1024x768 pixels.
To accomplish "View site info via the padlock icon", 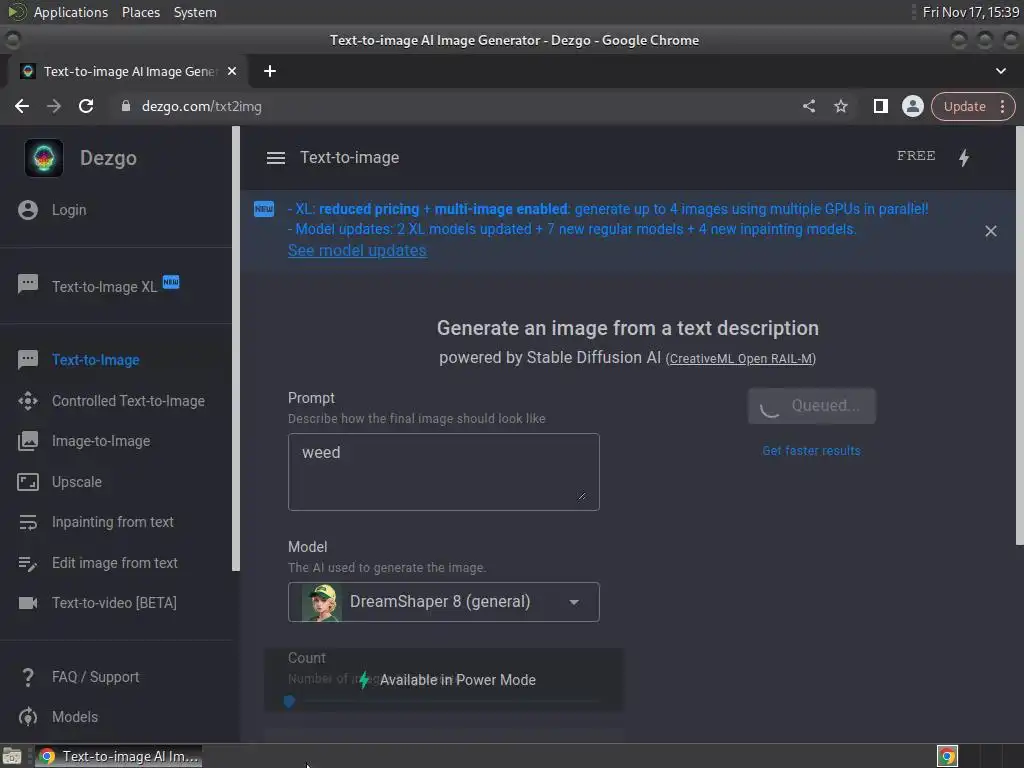I will point(126,106).
